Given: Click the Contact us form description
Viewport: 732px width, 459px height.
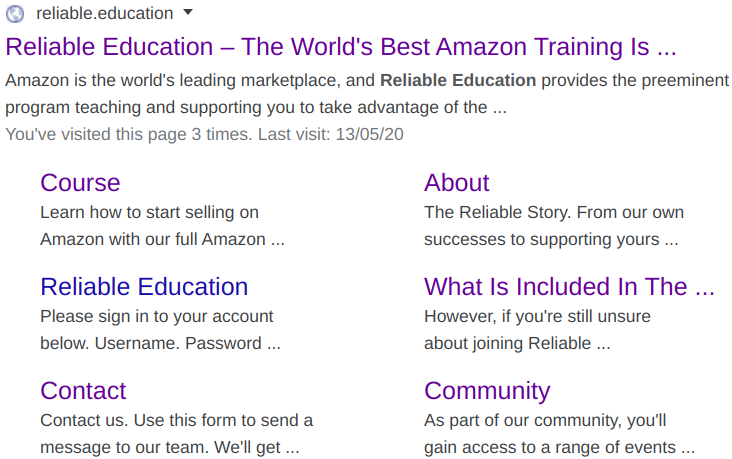Looking at the screenshot, I should point(176,434).
